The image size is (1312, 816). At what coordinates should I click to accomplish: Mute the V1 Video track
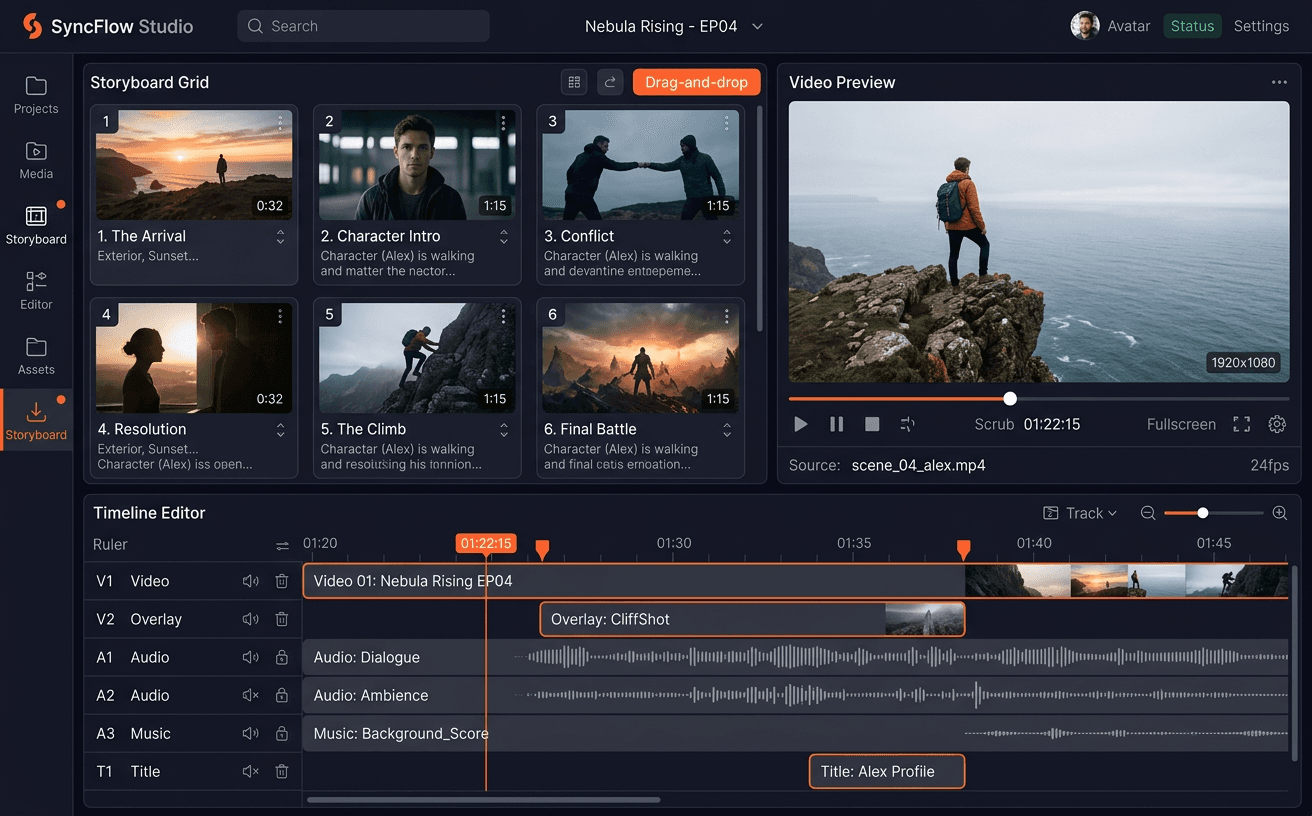[x=251, y=581]
